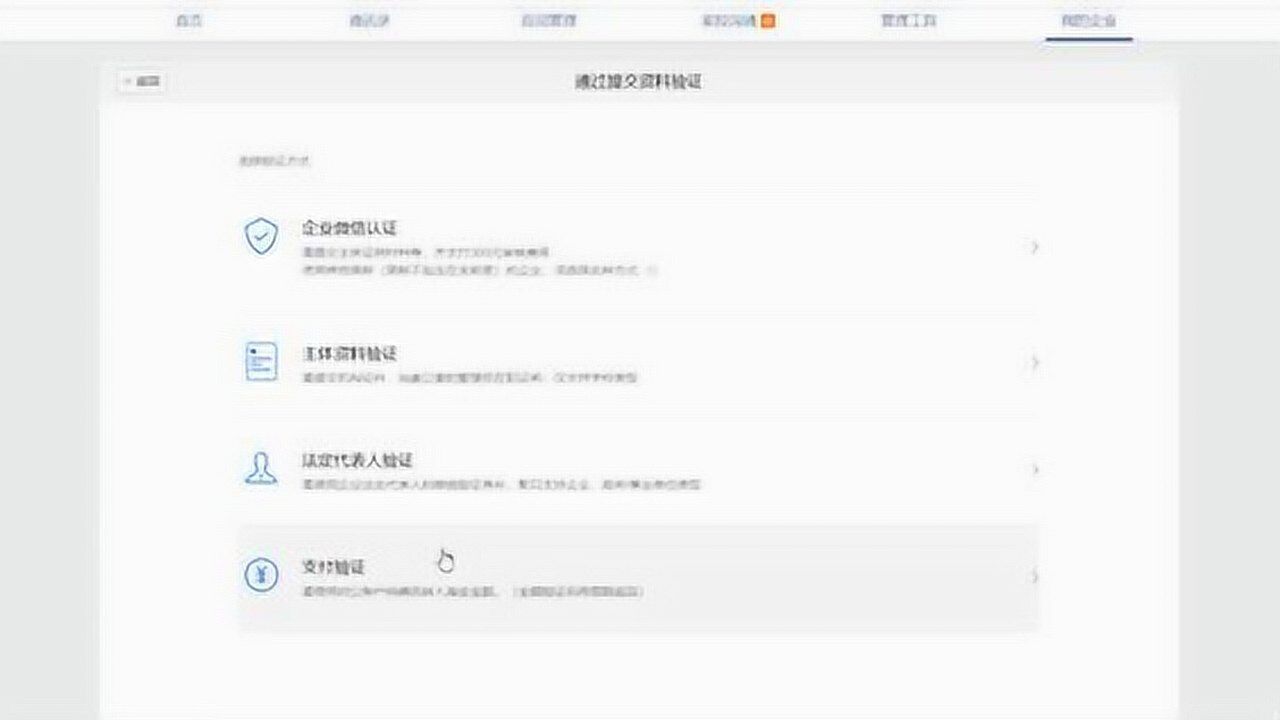Click the person icon for 法定代表人验证
This screenshot has height=720, width=1280.
(x=261, y=468)
